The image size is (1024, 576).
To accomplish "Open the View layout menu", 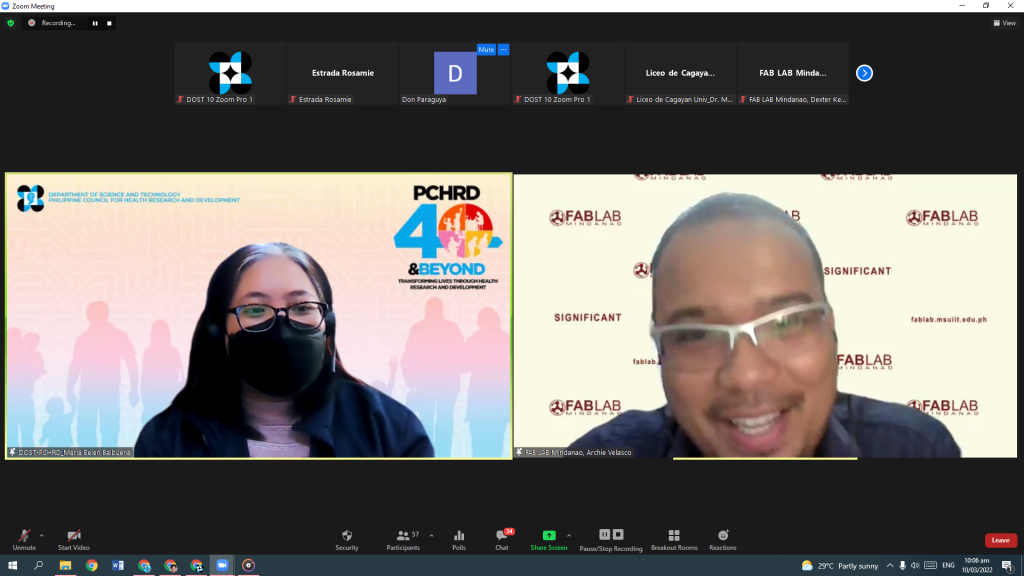I will pyautogui.click(x=1004, y=23).
